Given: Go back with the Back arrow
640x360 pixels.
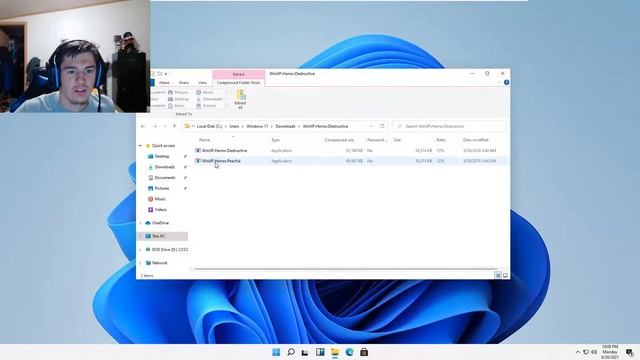Looking at the screenshot, I should (143, 127).
